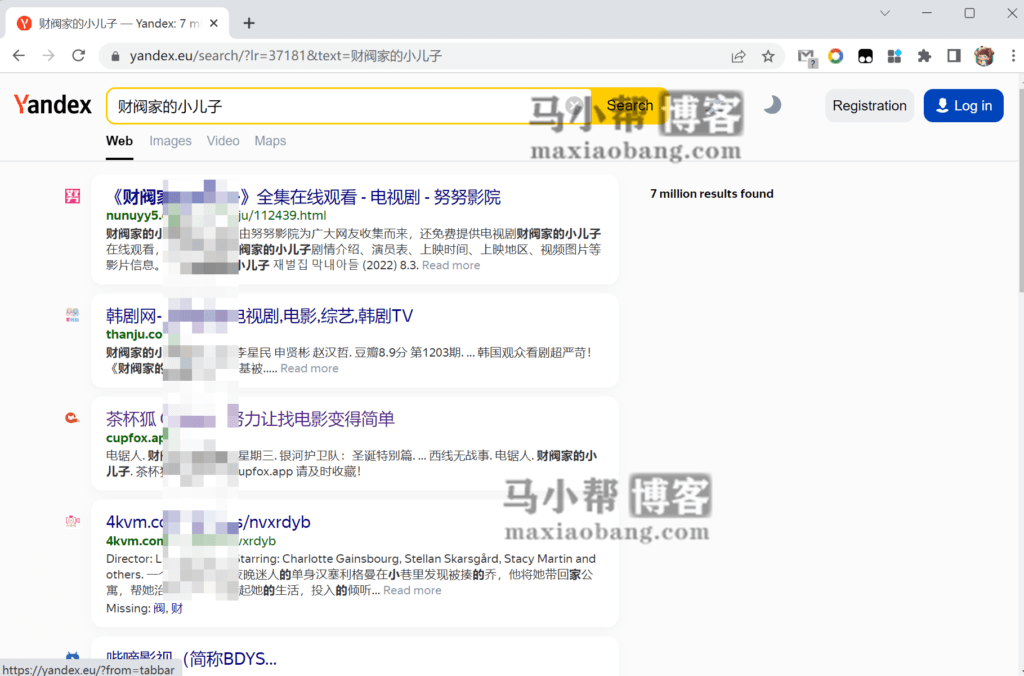
Task: Open the profile avatar menu
Action: pos(984,56)
